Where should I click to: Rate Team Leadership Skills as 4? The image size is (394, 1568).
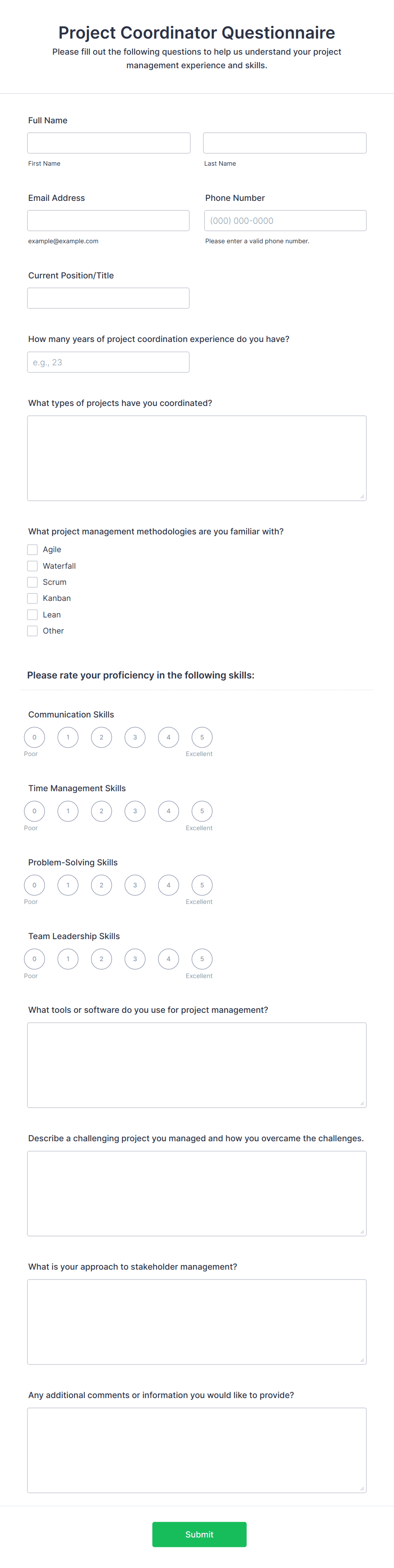pyautogui.click(x=168, y=959)
